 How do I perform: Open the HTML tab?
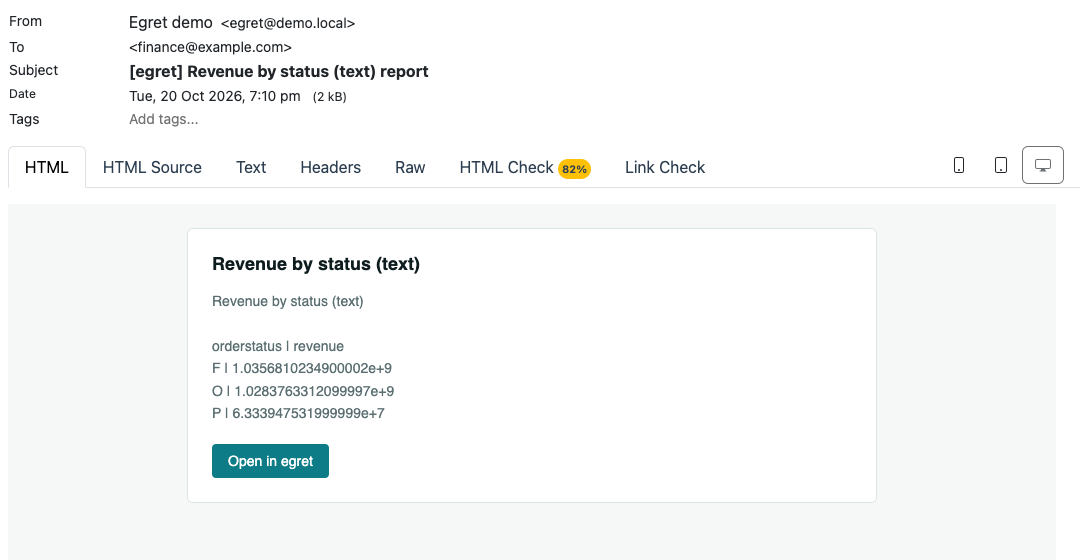(47, 167)
